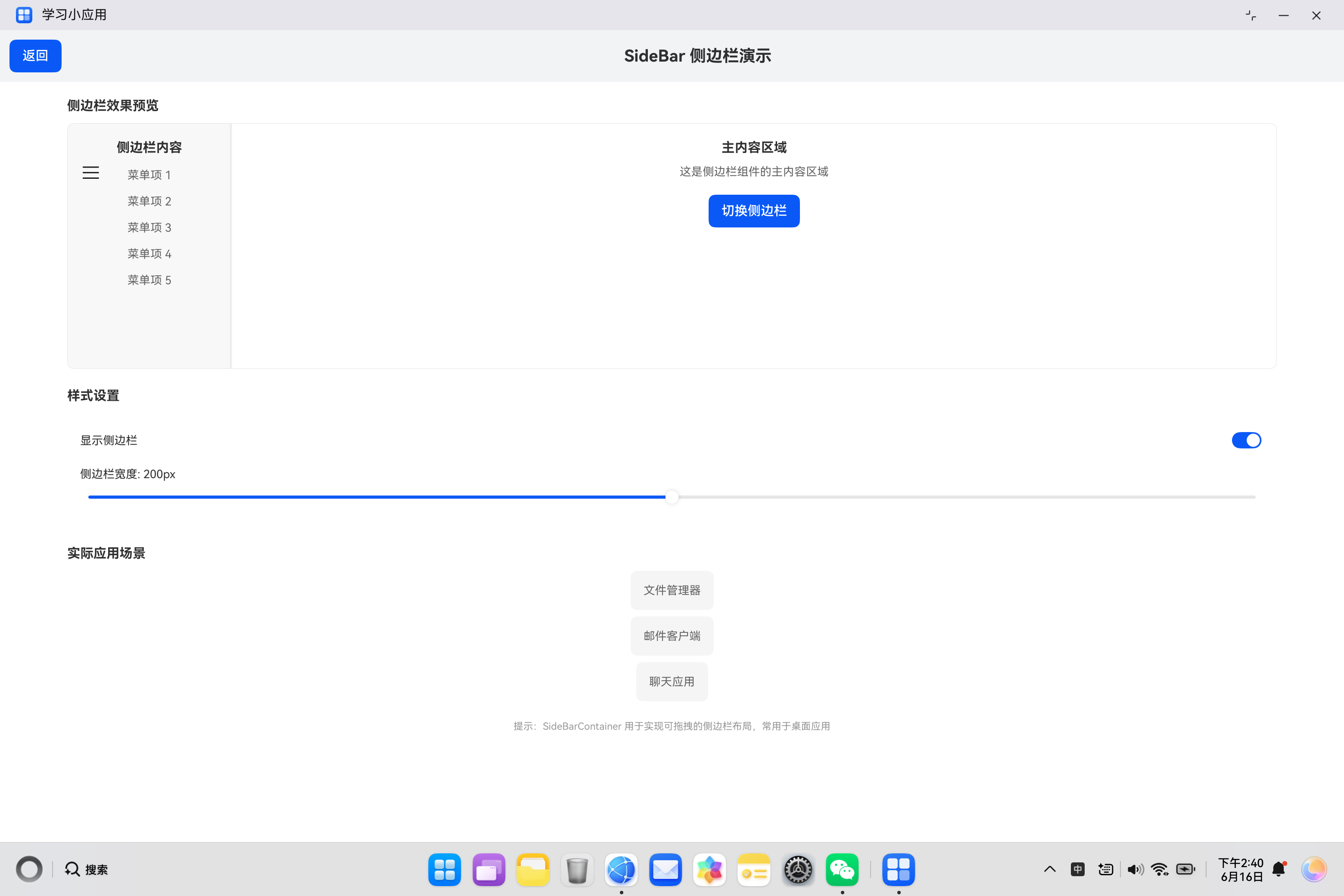
Task: Open the 文件管理器 scenario
Action: click(x=672, y=590)
